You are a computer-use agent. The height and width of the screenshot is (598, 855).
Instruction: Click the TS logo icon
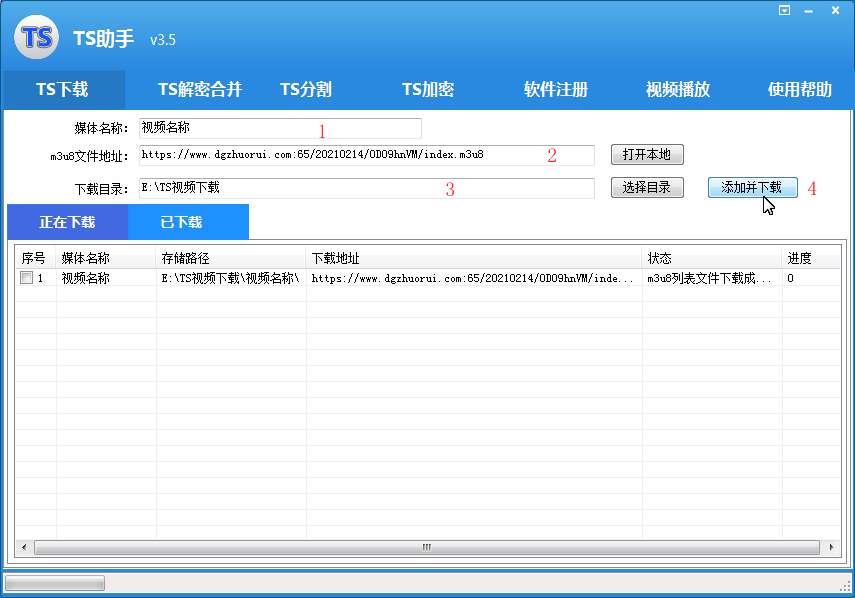point(37,37)
